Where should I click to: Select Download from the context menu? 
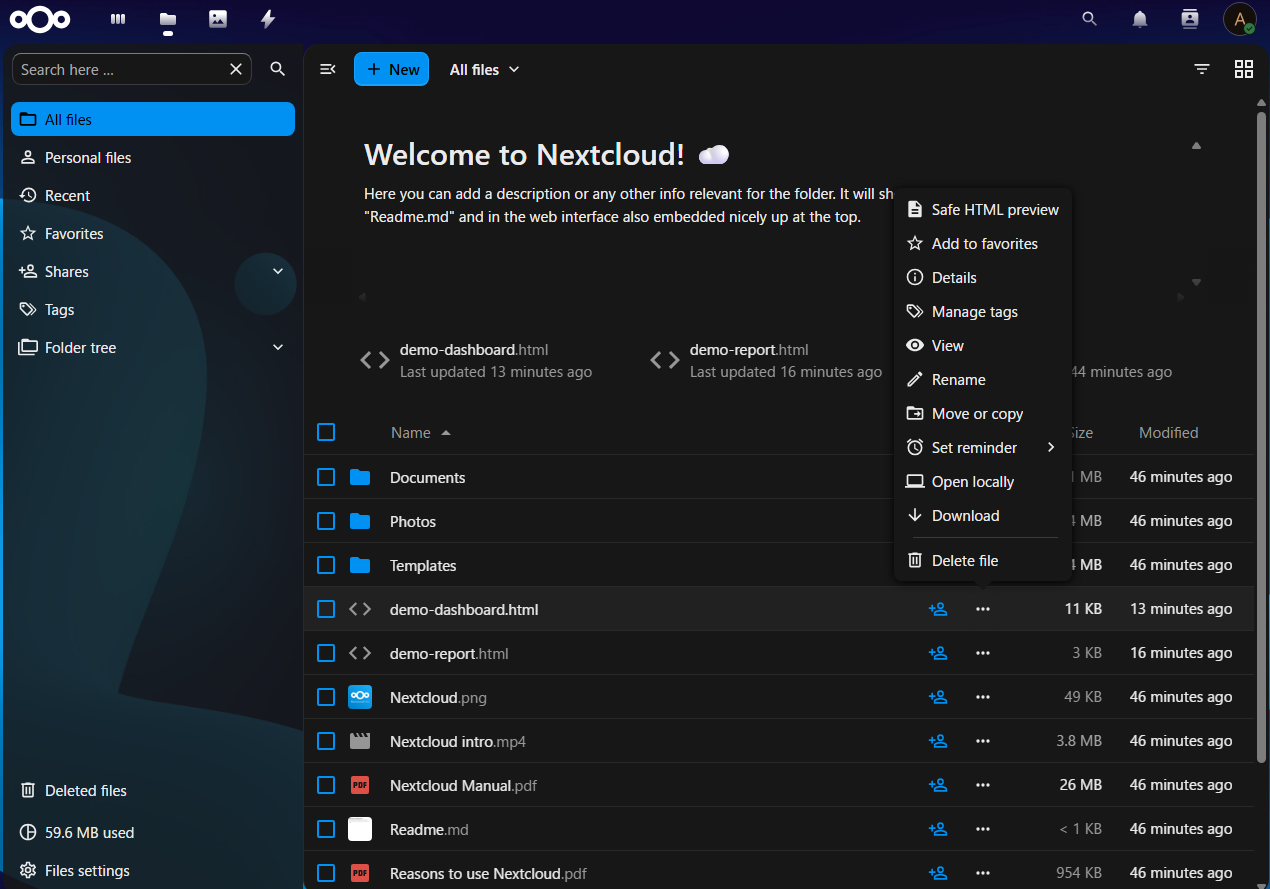981,515
